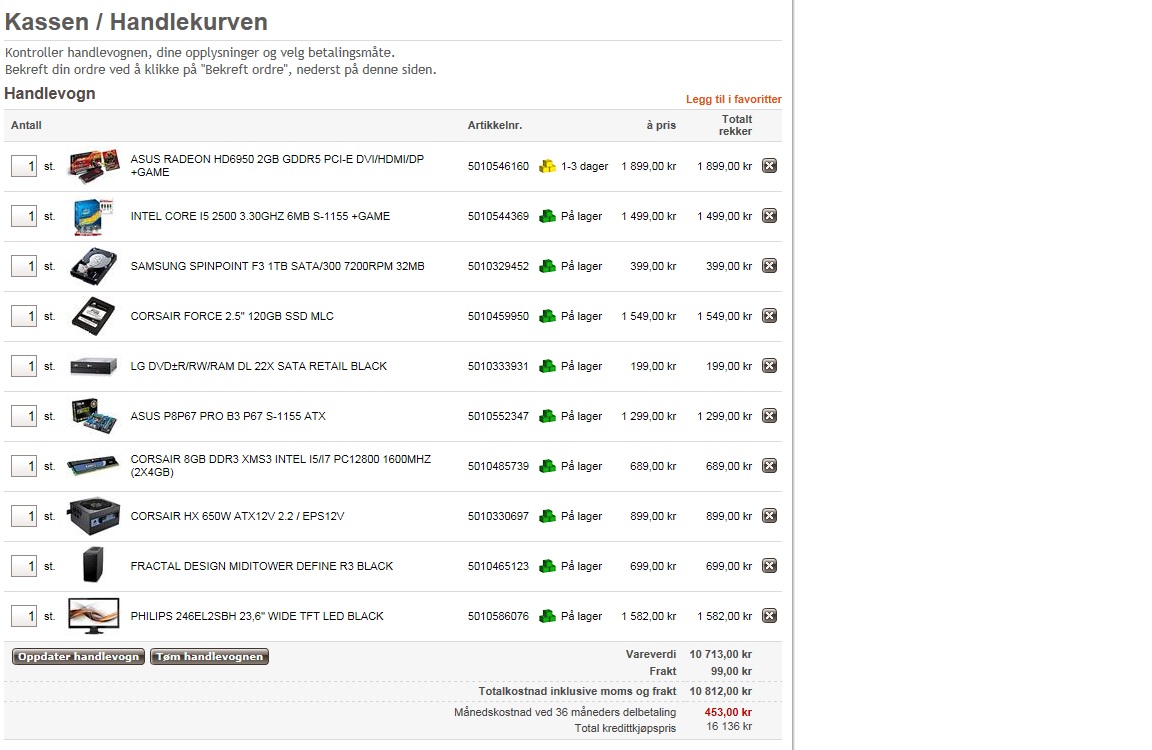1152x750 pixels.
Task: Edit quantity field for Corsair Force SSD
Action: (x=24, y=316)
